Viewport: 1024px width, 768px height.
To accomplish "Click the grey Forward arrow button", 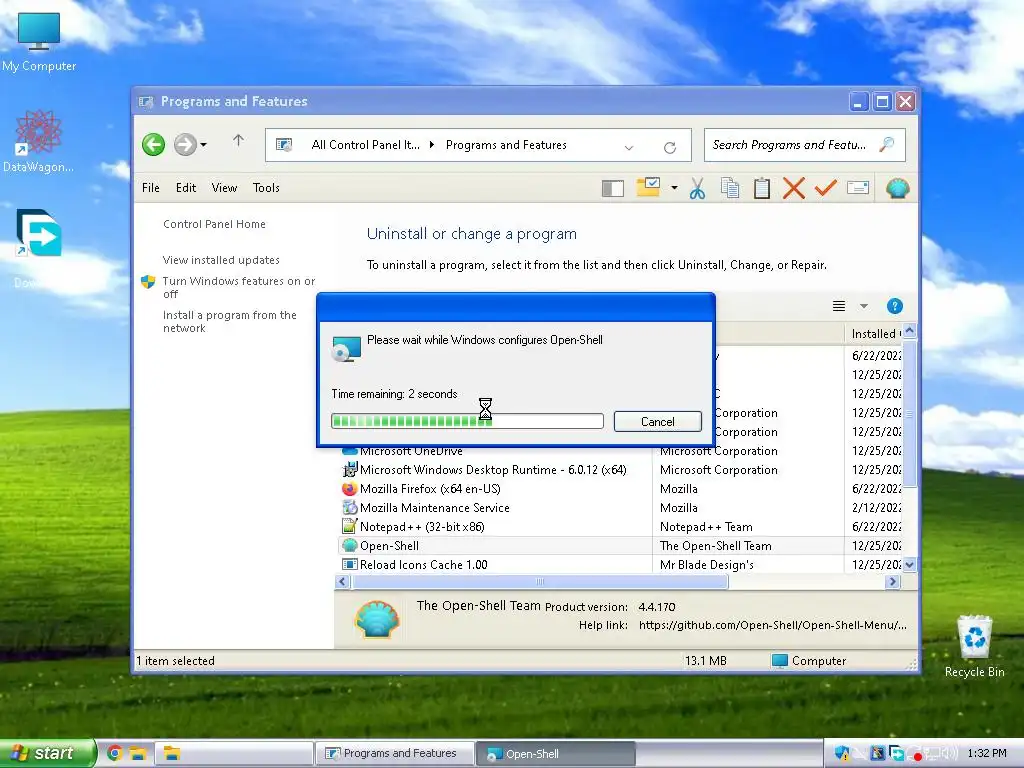I will pos(185,144).
